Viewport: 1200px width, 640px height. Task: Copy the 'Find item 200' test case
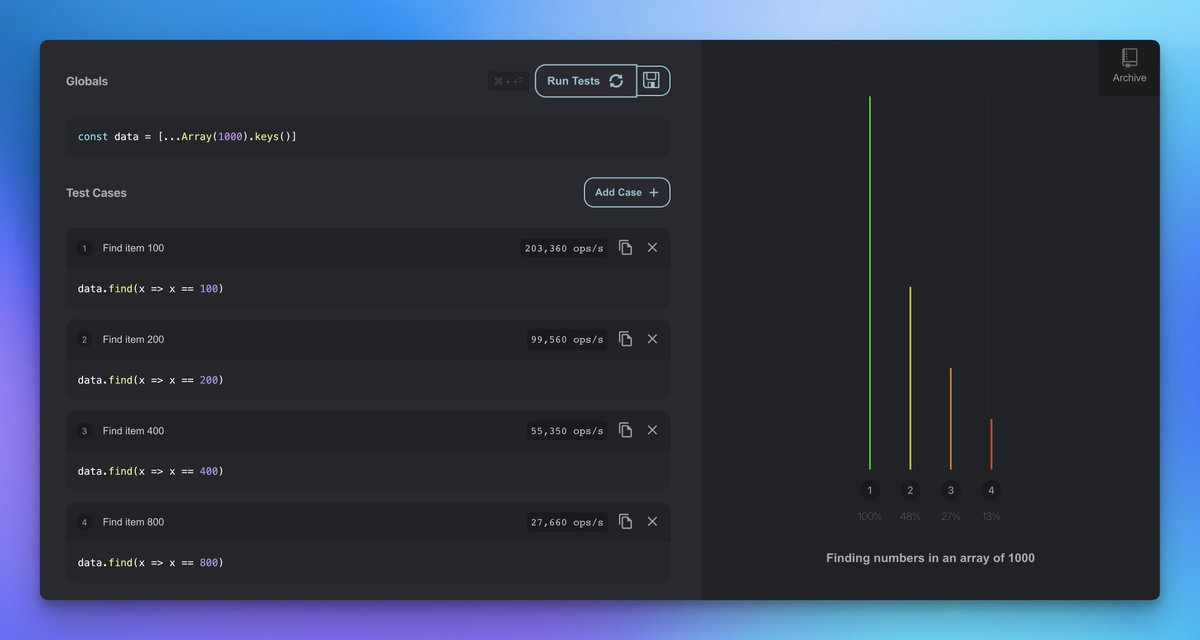click(x=625, y=339)
